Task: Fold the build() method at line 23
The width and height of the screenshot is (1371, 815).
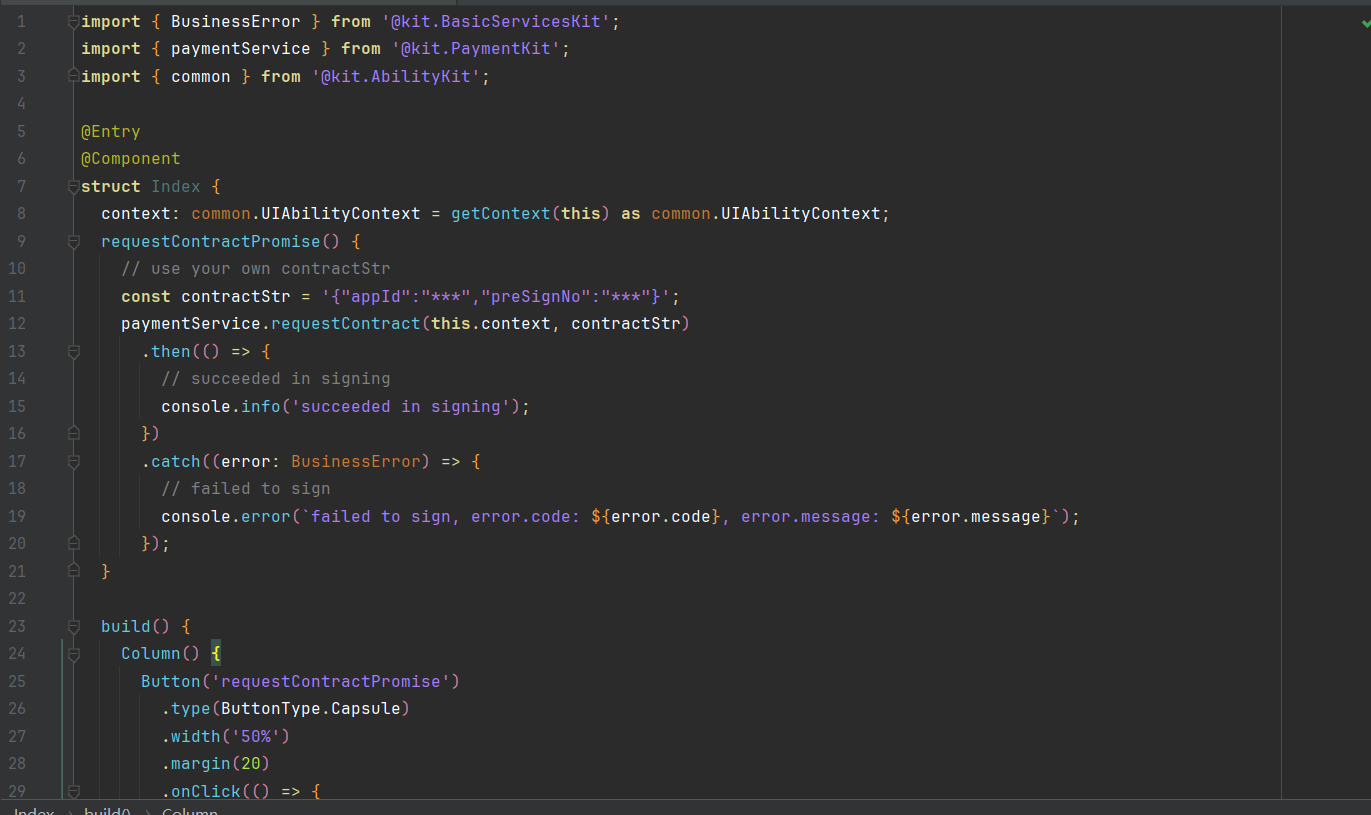Action: click(73, 626)
